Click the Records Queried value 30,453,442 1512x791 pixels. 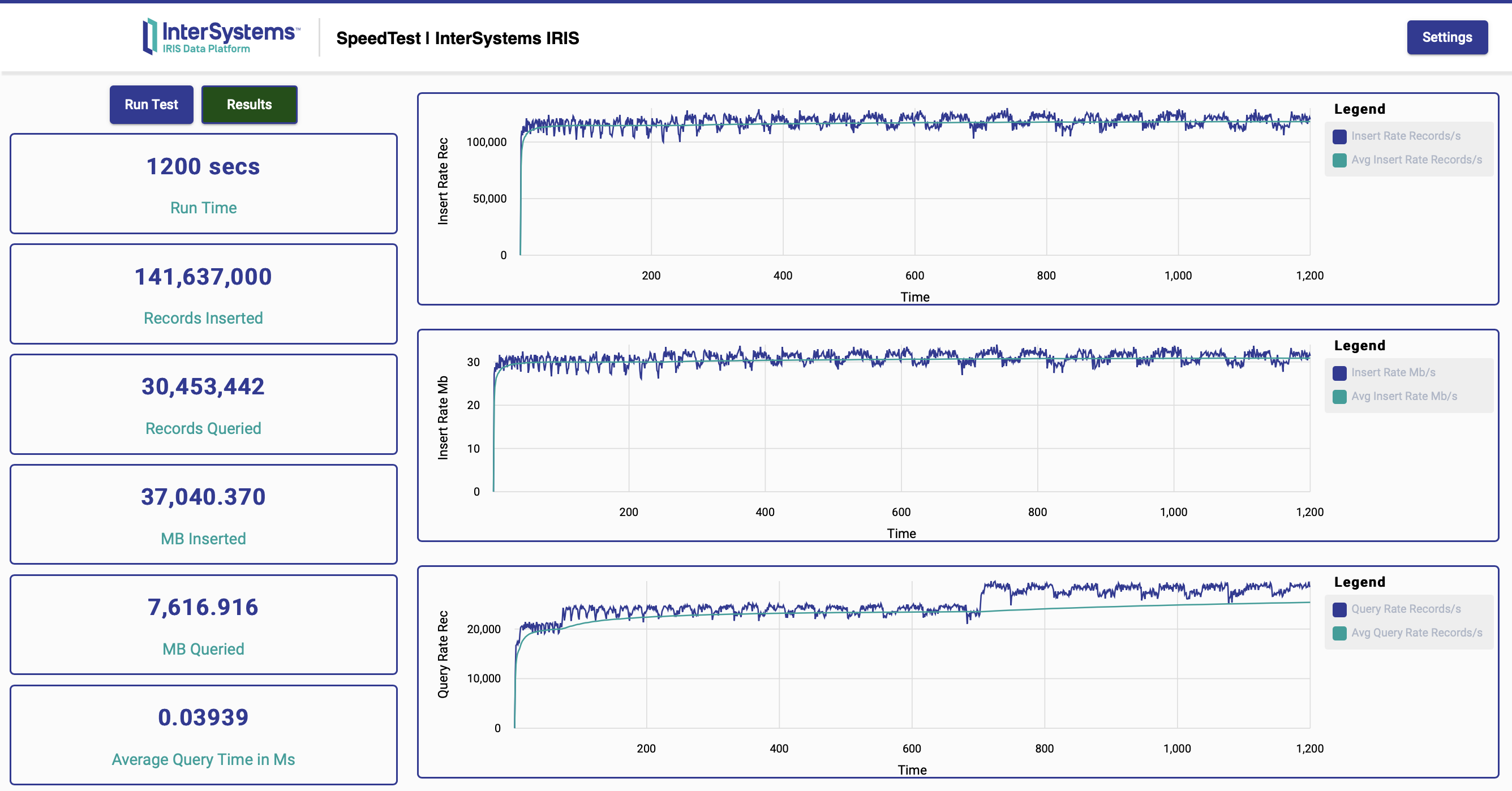pyautogui.click(x=203, y=386)
